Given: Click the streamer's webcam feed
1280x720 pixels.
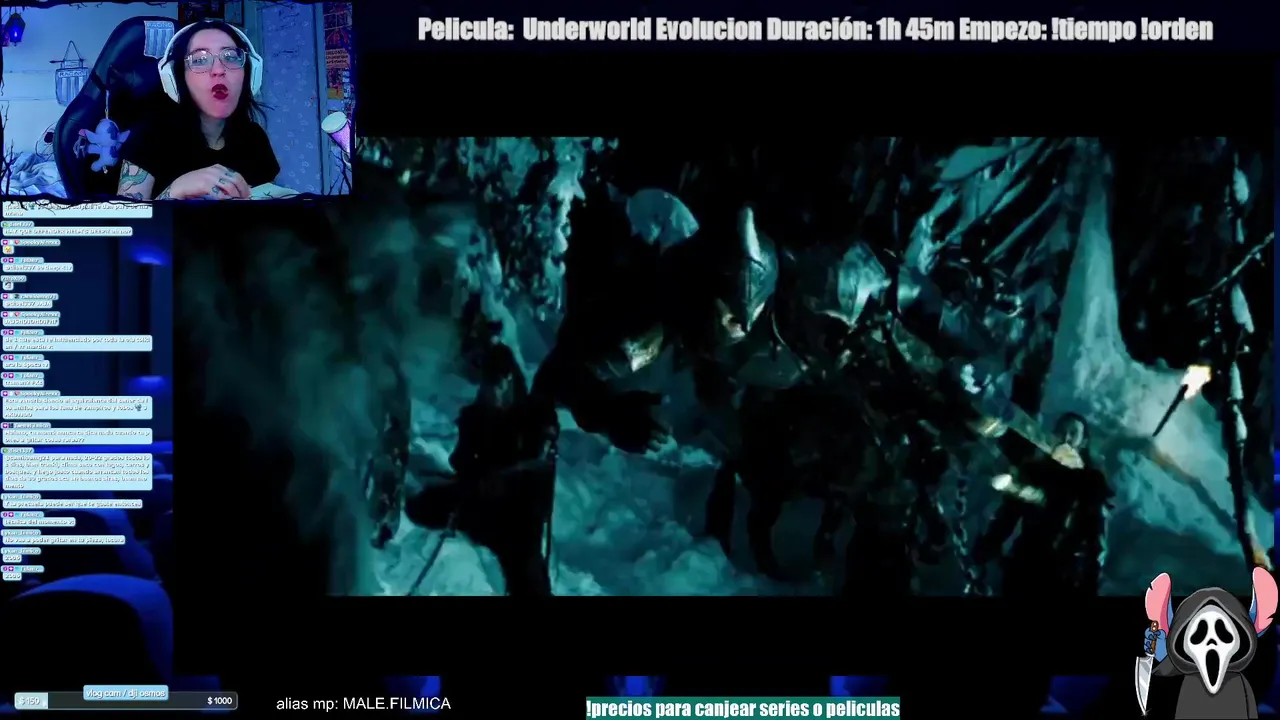Looking at the screenshot, I should click(x=176, y=99).
